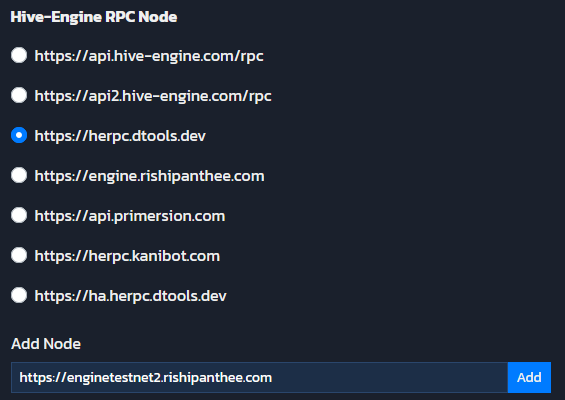Click the https://engine.rishipanthee.com label text
This screenshot has height=400, width=565.
pos(149,176)
